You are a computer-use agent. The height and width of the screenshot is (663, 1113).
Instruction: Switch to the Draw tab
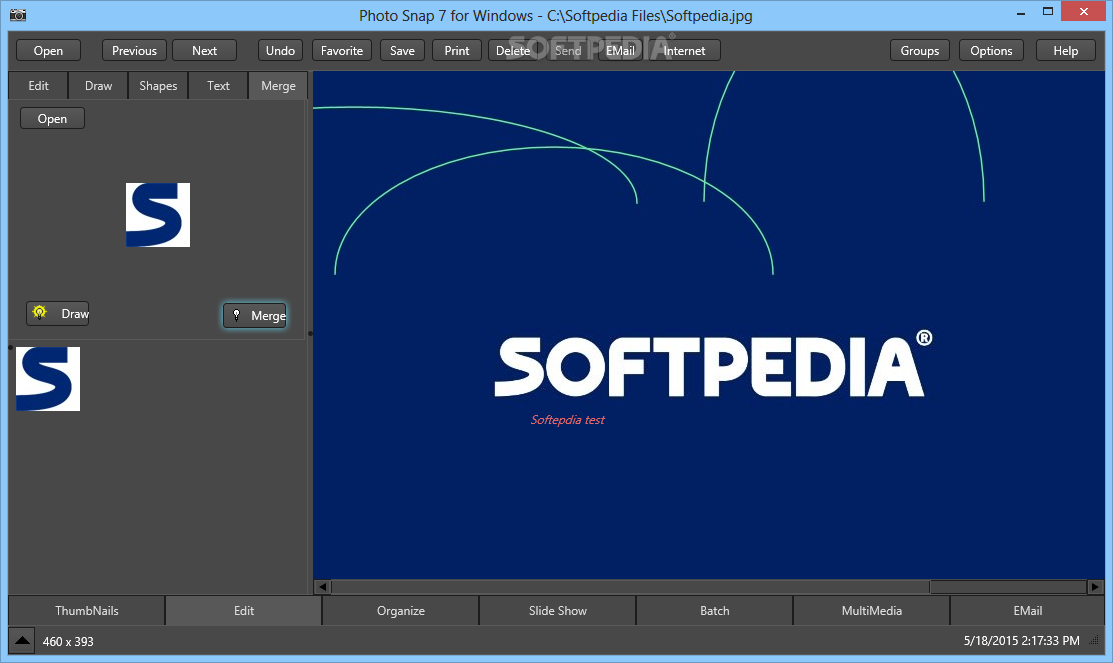click(98, 85)
